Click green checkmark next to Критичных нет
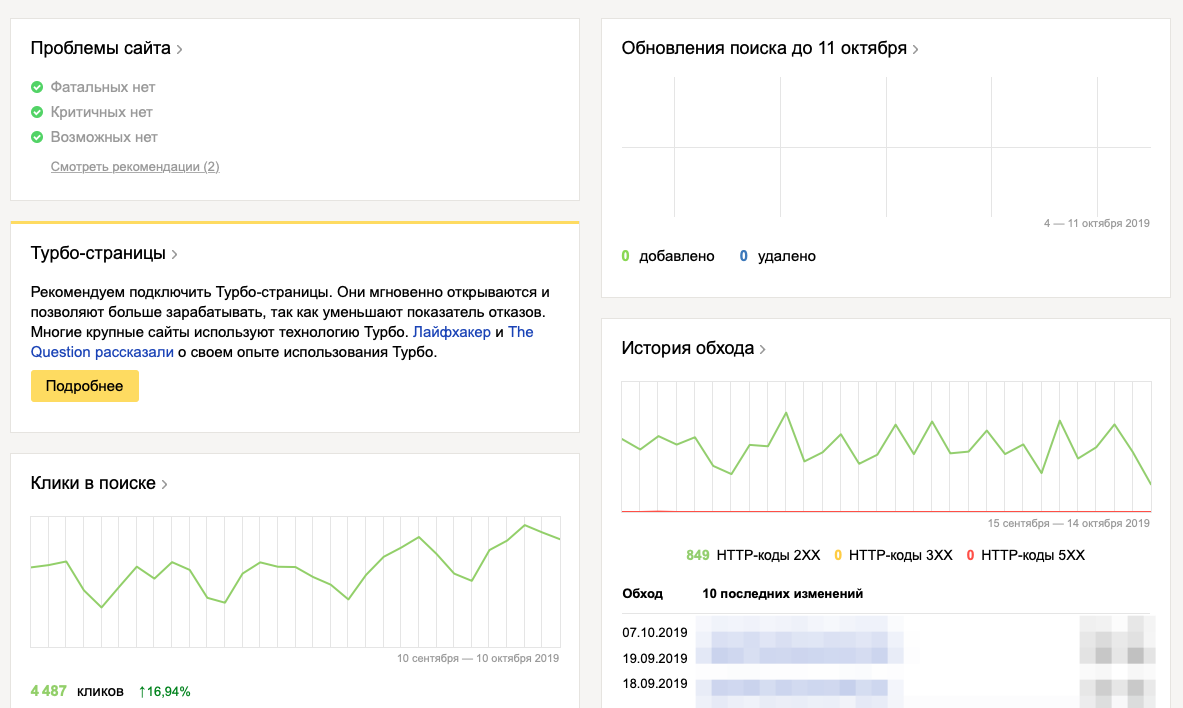Viewport: 1183px width, 708px height. pos(37,112)
